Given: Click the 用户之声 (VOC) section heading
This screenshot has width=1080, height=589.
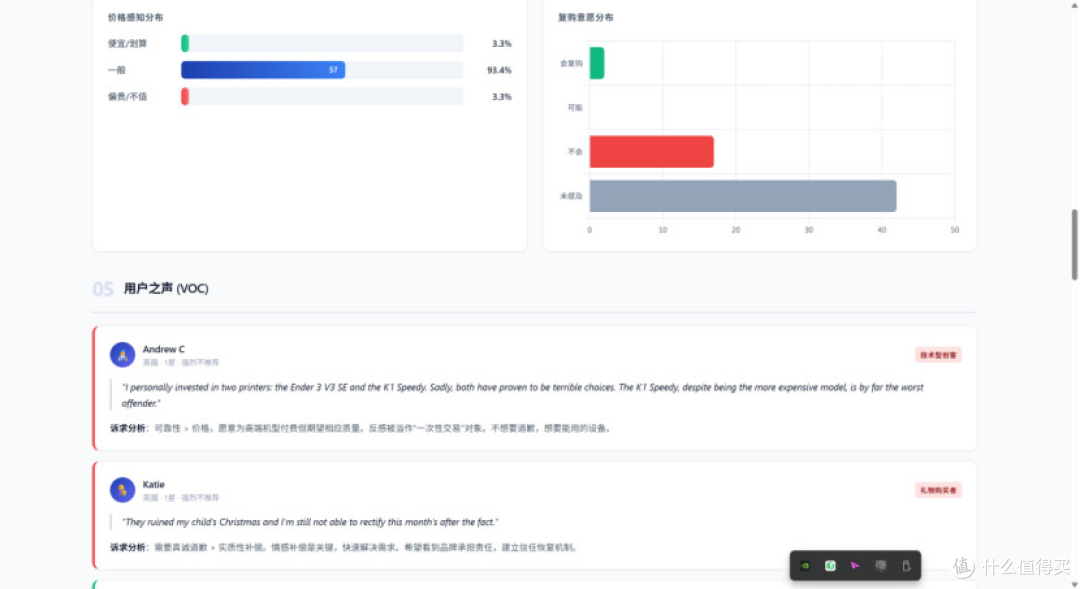Looking at the screenshot, I should pos(166,288).
